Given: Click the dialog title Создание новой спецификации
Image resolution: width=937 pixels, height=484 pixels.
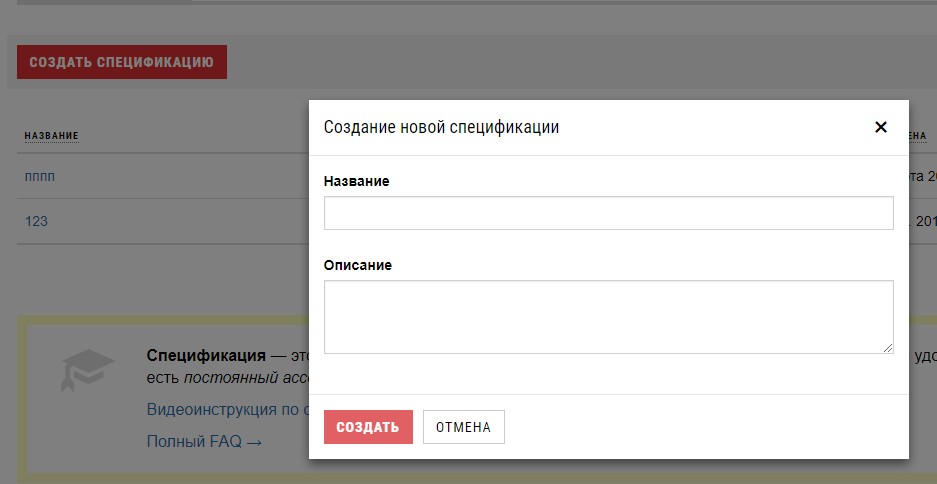Looking at the screenshot, I should point(441,127).
